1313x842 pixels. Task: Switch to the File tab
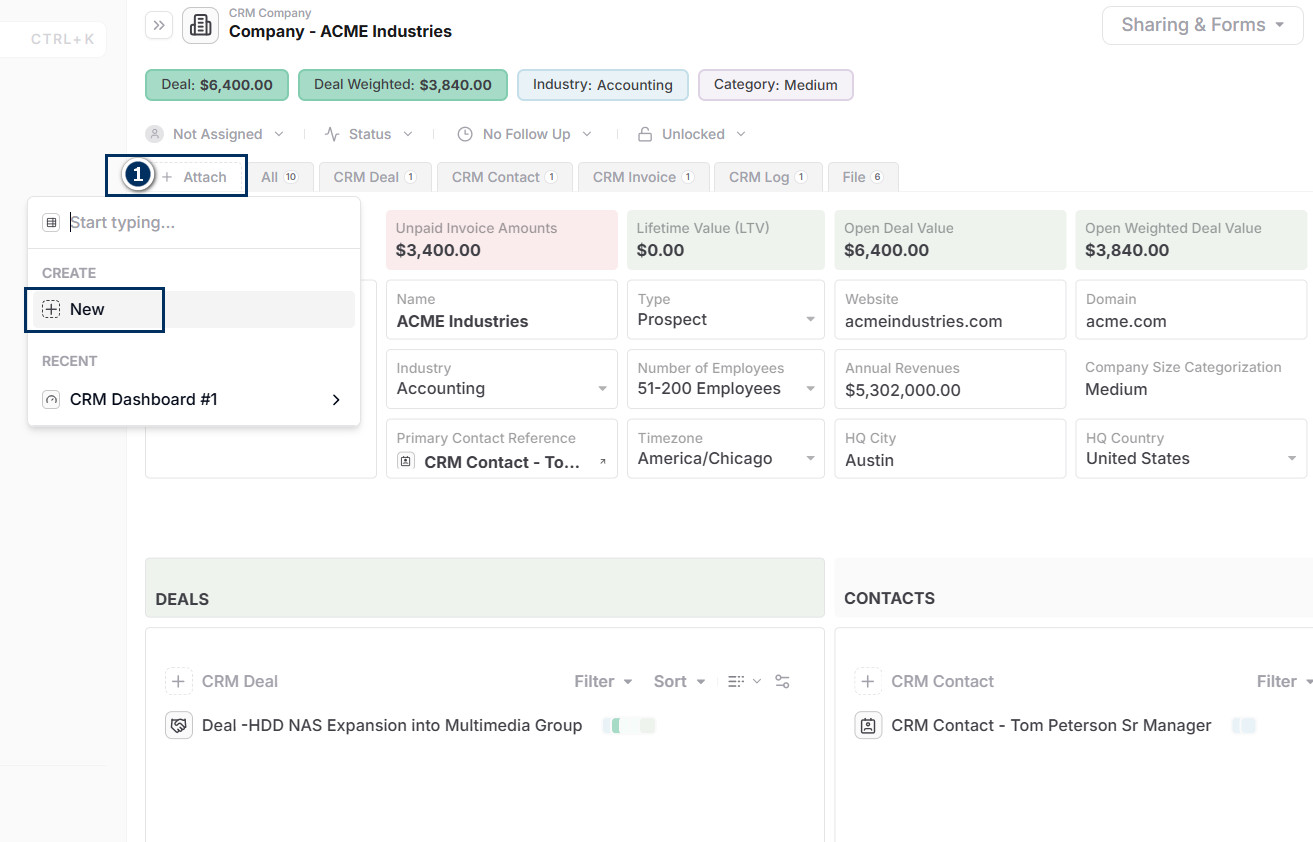click(863, 177)
